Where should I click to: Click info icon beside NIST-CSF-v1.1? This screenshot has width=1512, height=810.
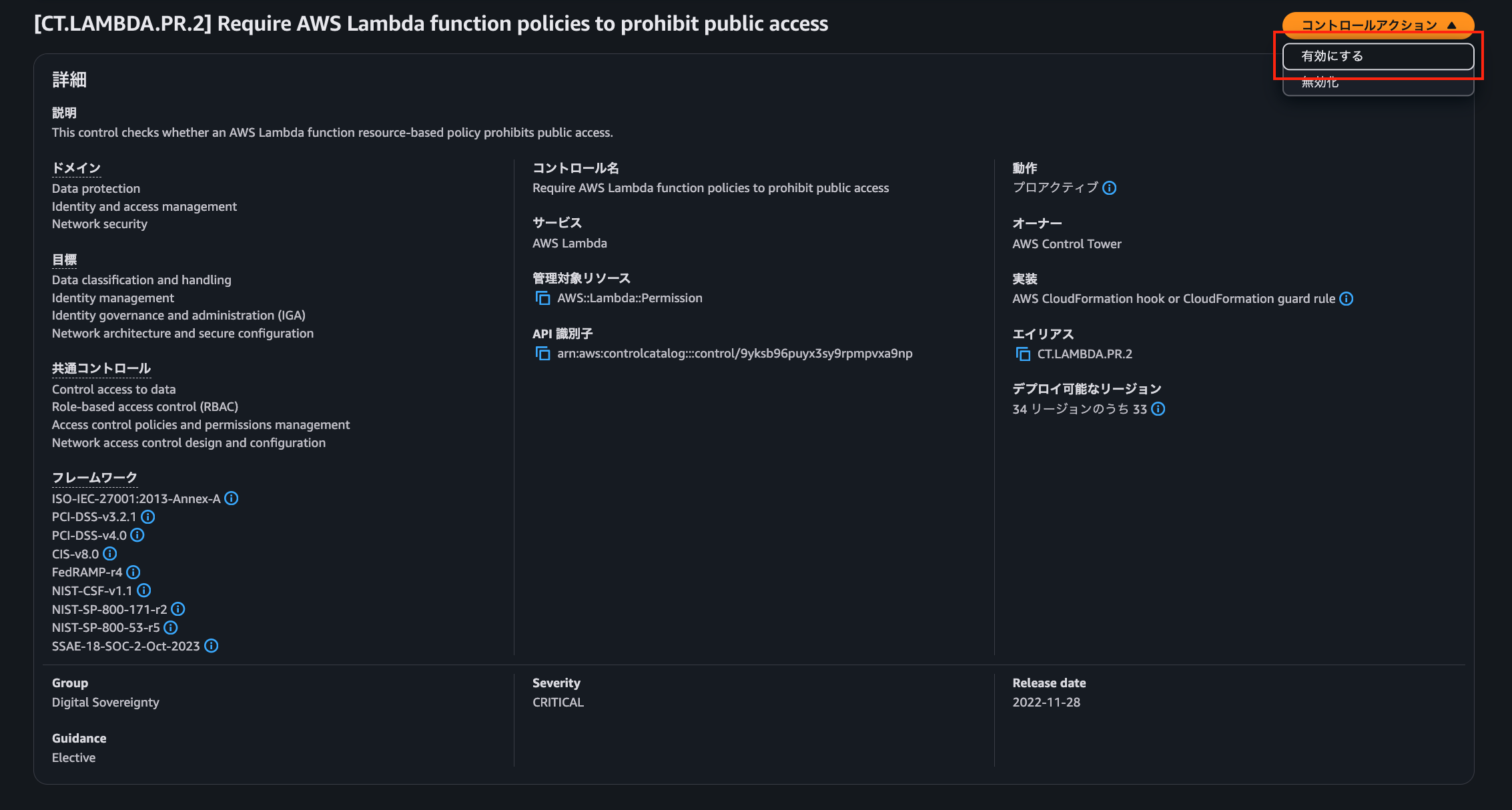point(143,590)
